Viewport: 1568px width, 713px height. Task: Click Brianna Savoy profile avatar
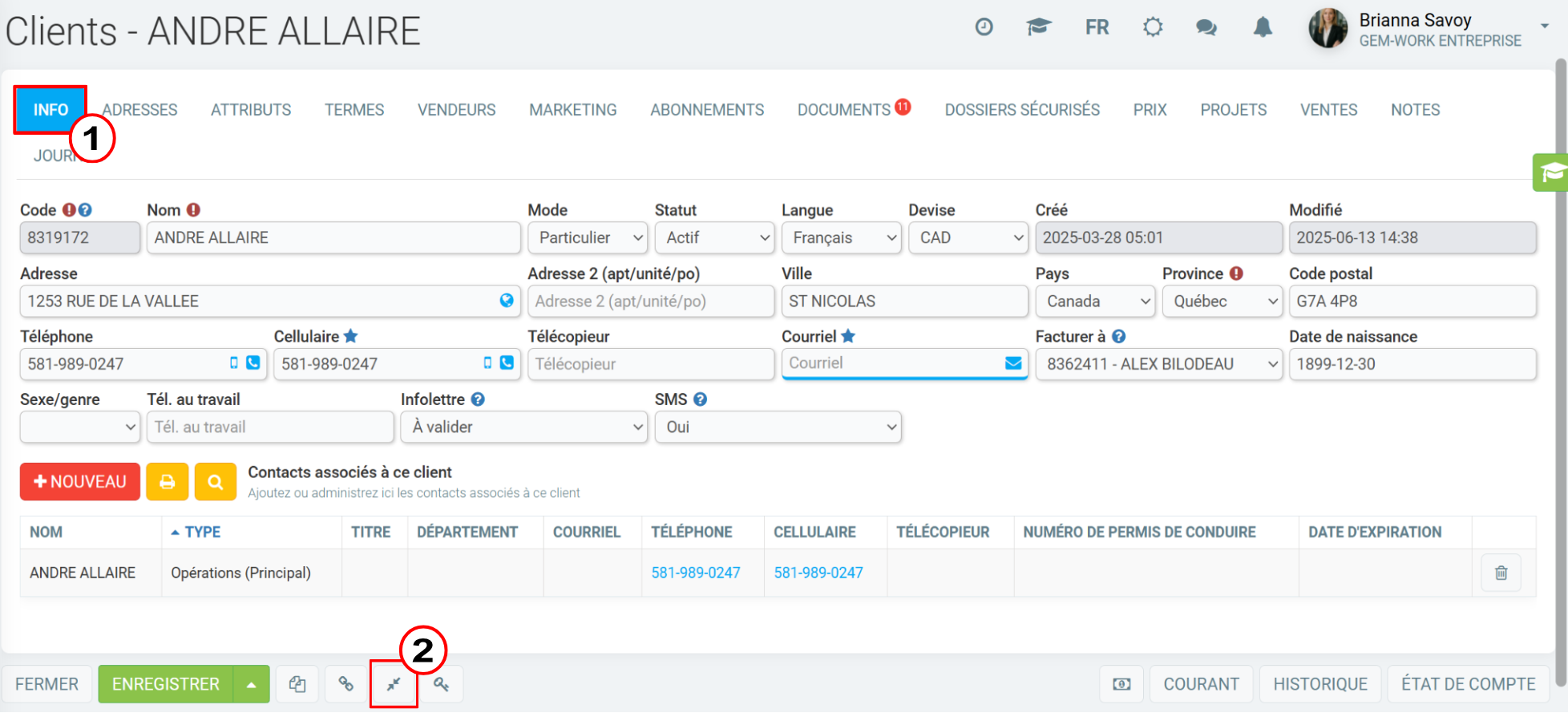click(1328, 28)
